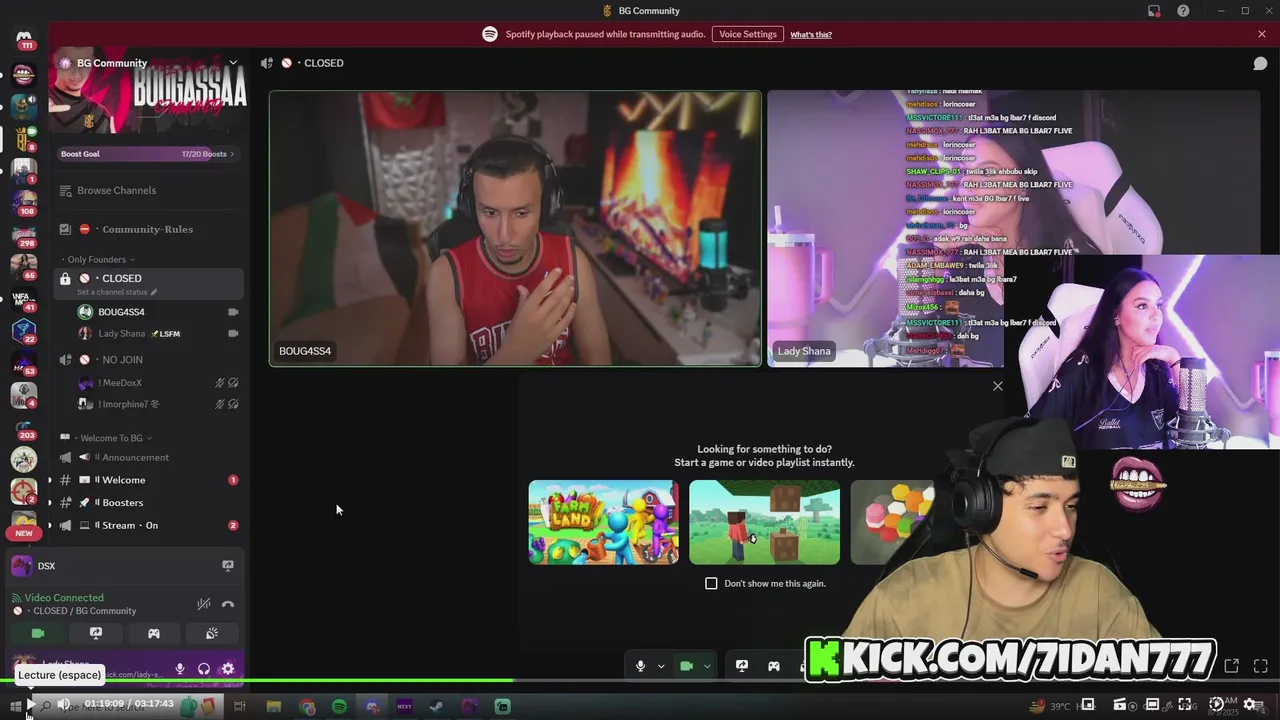Click camera icon next to Lady Shana
Viewport: 1280px width, 720px height.
click(233, 334)
